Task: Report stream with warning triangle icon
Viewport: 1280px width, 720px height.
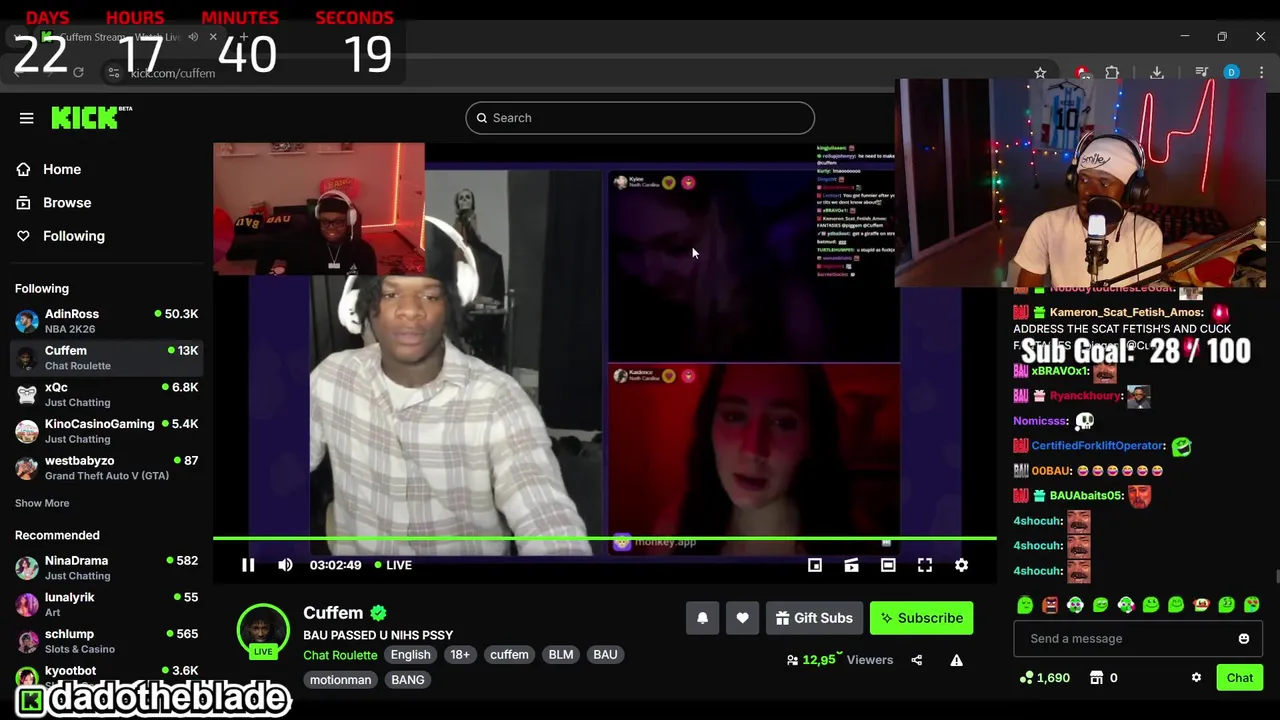Action: point(956,660)
